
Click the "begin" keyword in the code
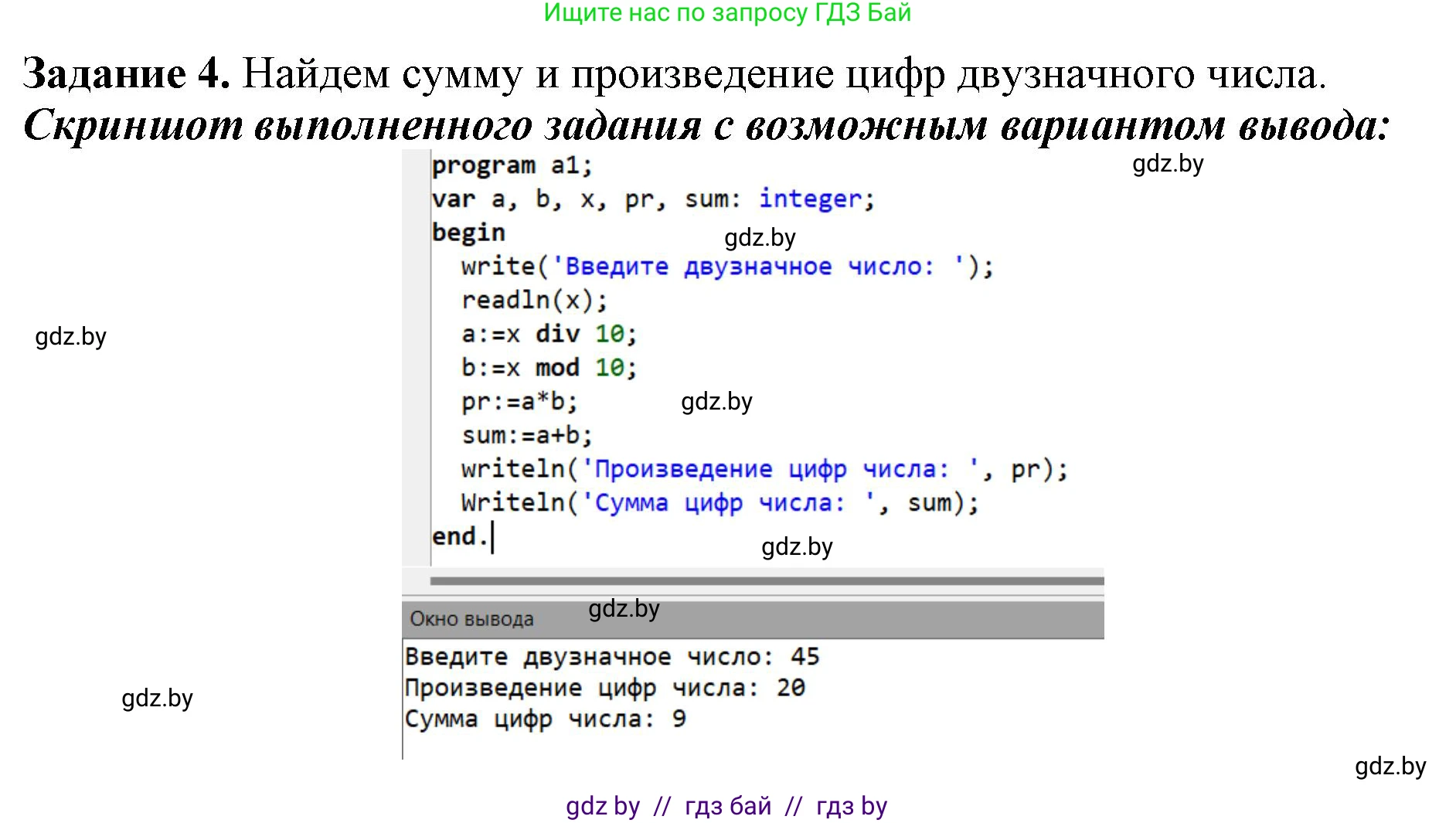(x=468, y=233)
